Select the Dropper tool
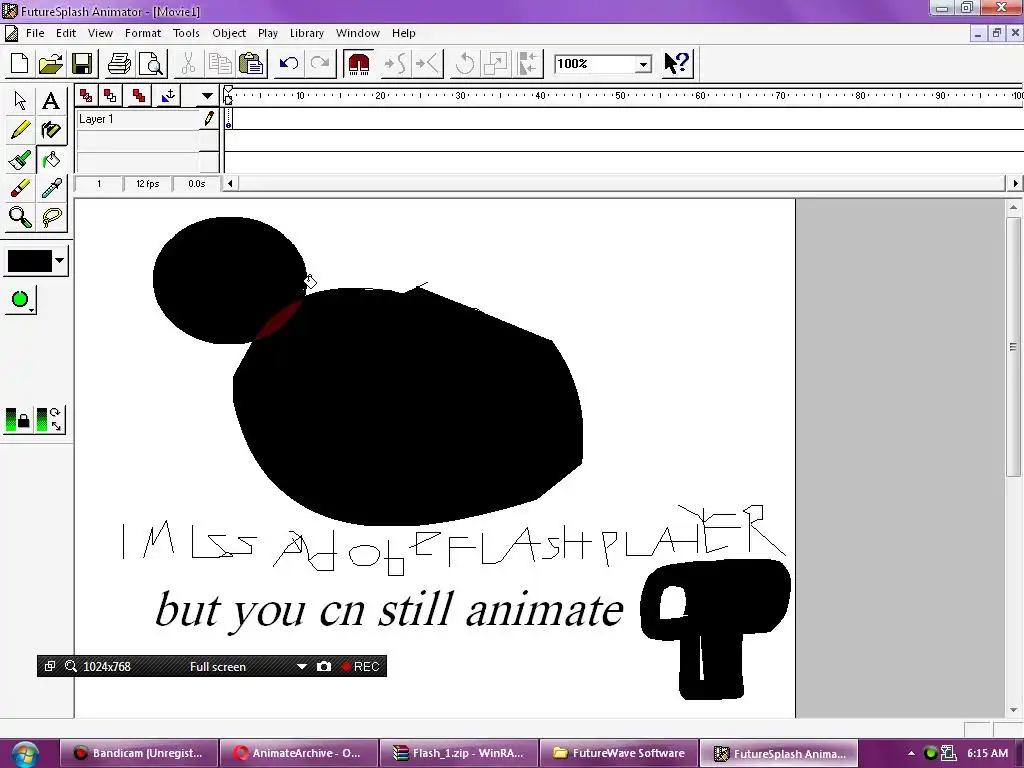The image size is (1024, 768). click(x=50, y=189)
